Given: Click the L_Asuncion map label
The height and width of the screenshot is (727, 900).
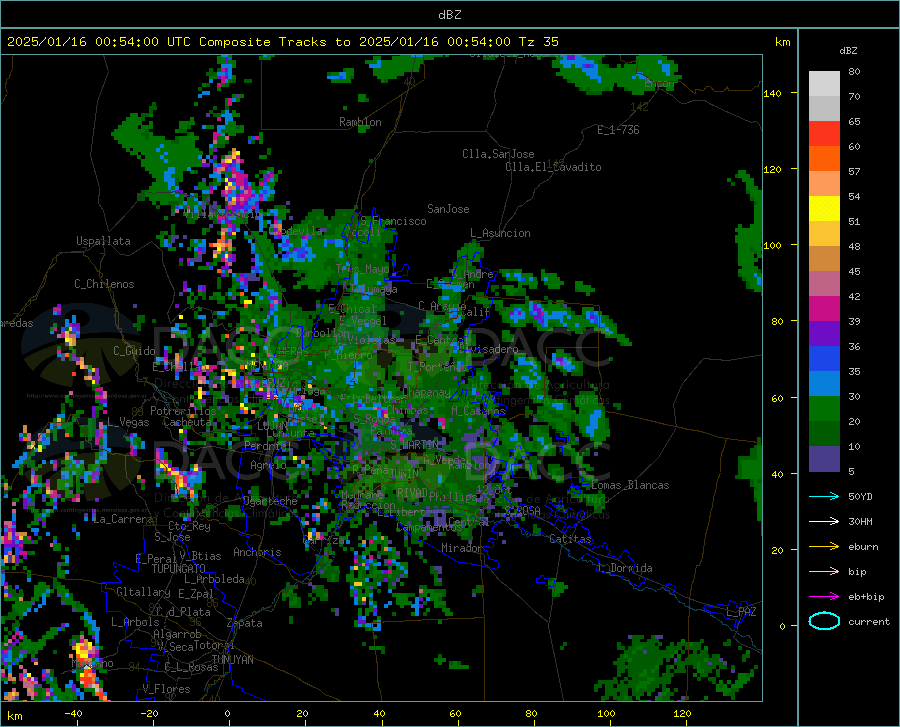Looking at the screenshot, I should click(x=500, y=233).
